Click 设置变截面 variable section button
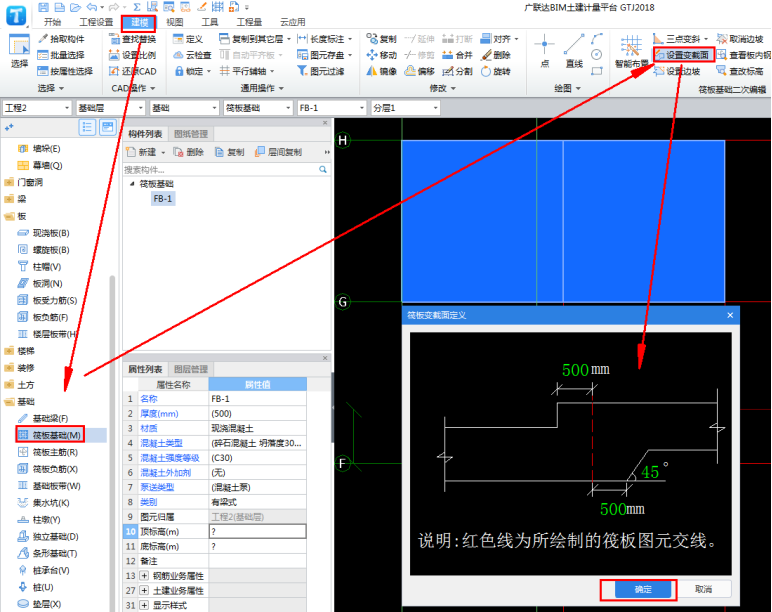 click(x=682, y=55)
